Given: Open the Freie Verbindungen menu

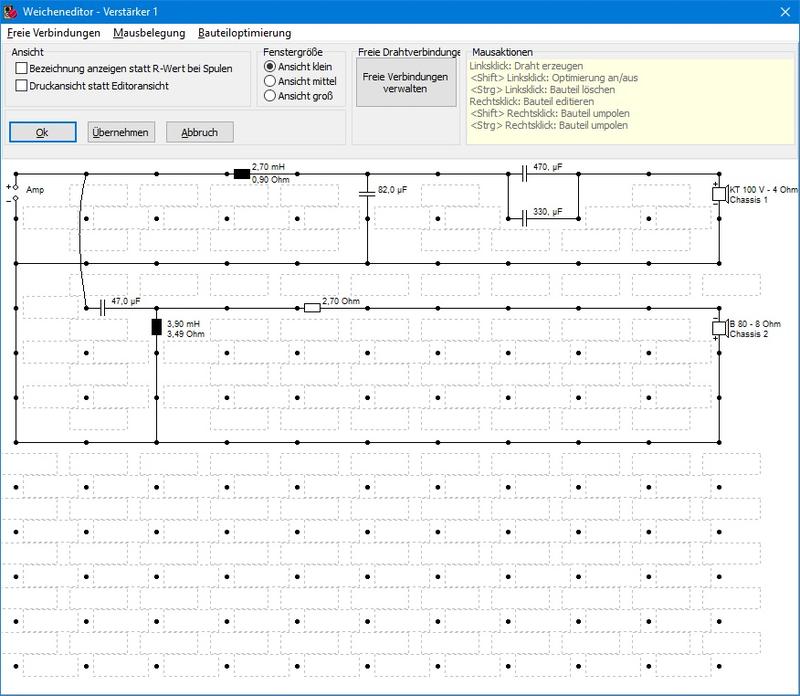Looking at the screenshot, I should [53, 33].
